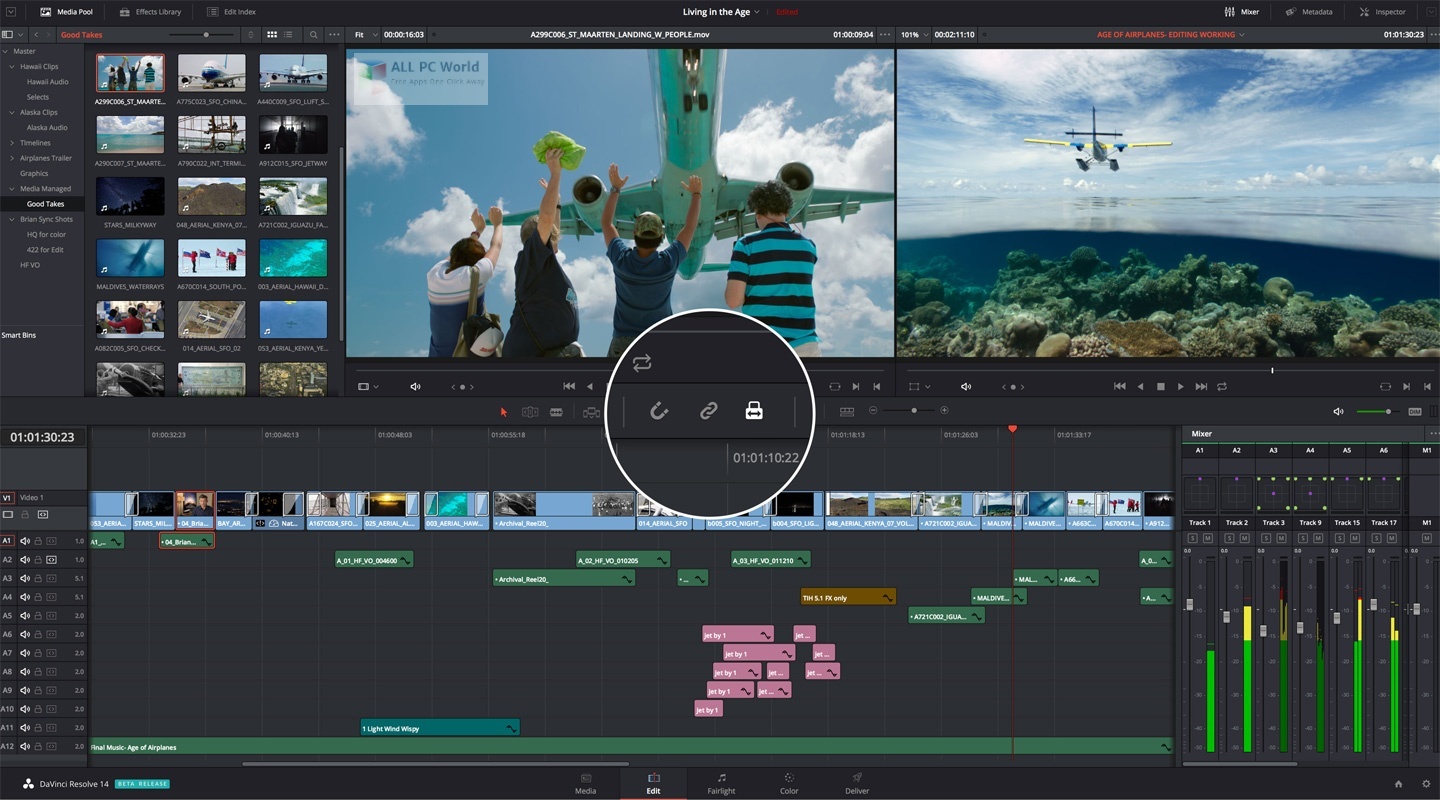
Task: Select the Good Takes bin
Action: pos(45,204)
